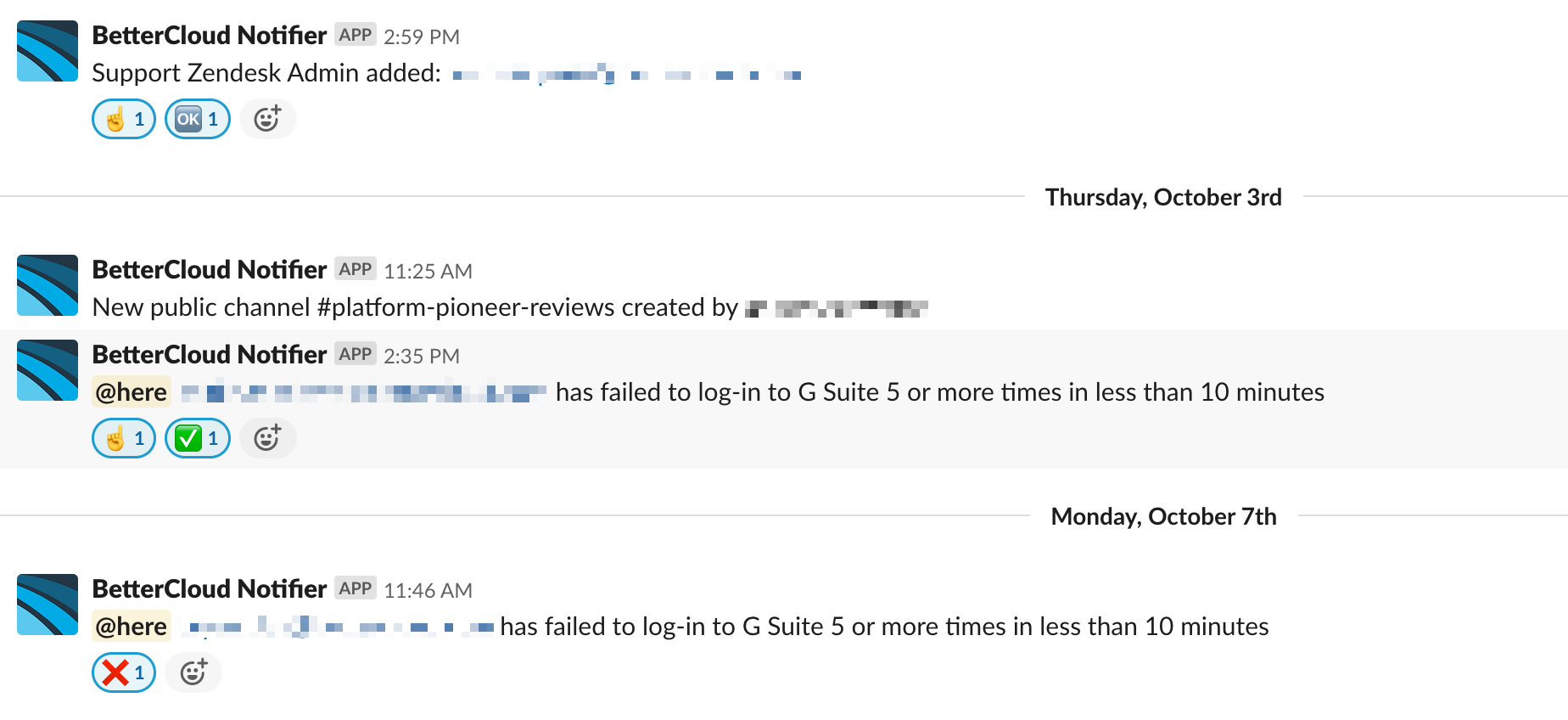
Task: Click the BetterCloud Notifier avatar at 11:25 AM
Action: coord(48,285)
